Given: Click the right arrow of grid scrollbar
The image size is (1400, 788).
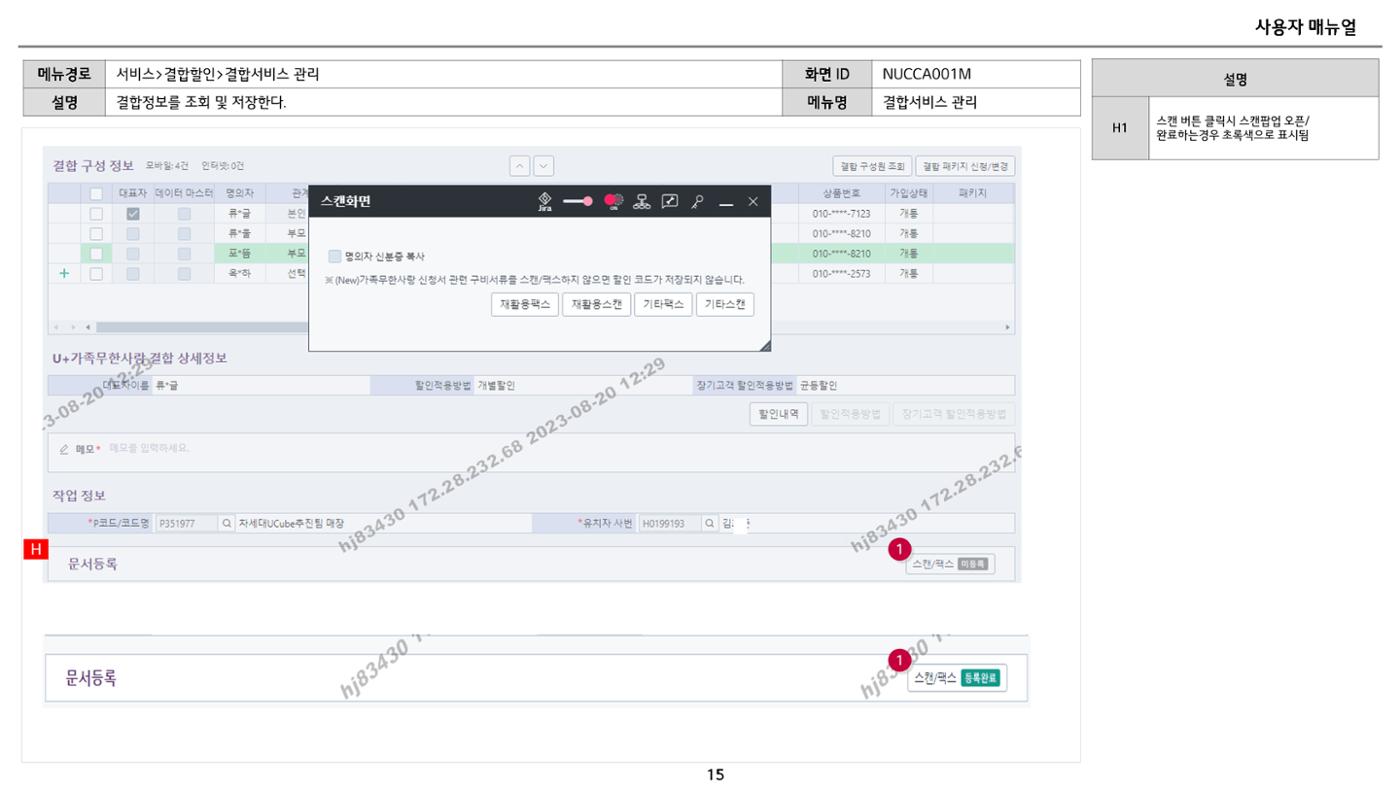Looking at the screenshot, I should coord(1007,327).
